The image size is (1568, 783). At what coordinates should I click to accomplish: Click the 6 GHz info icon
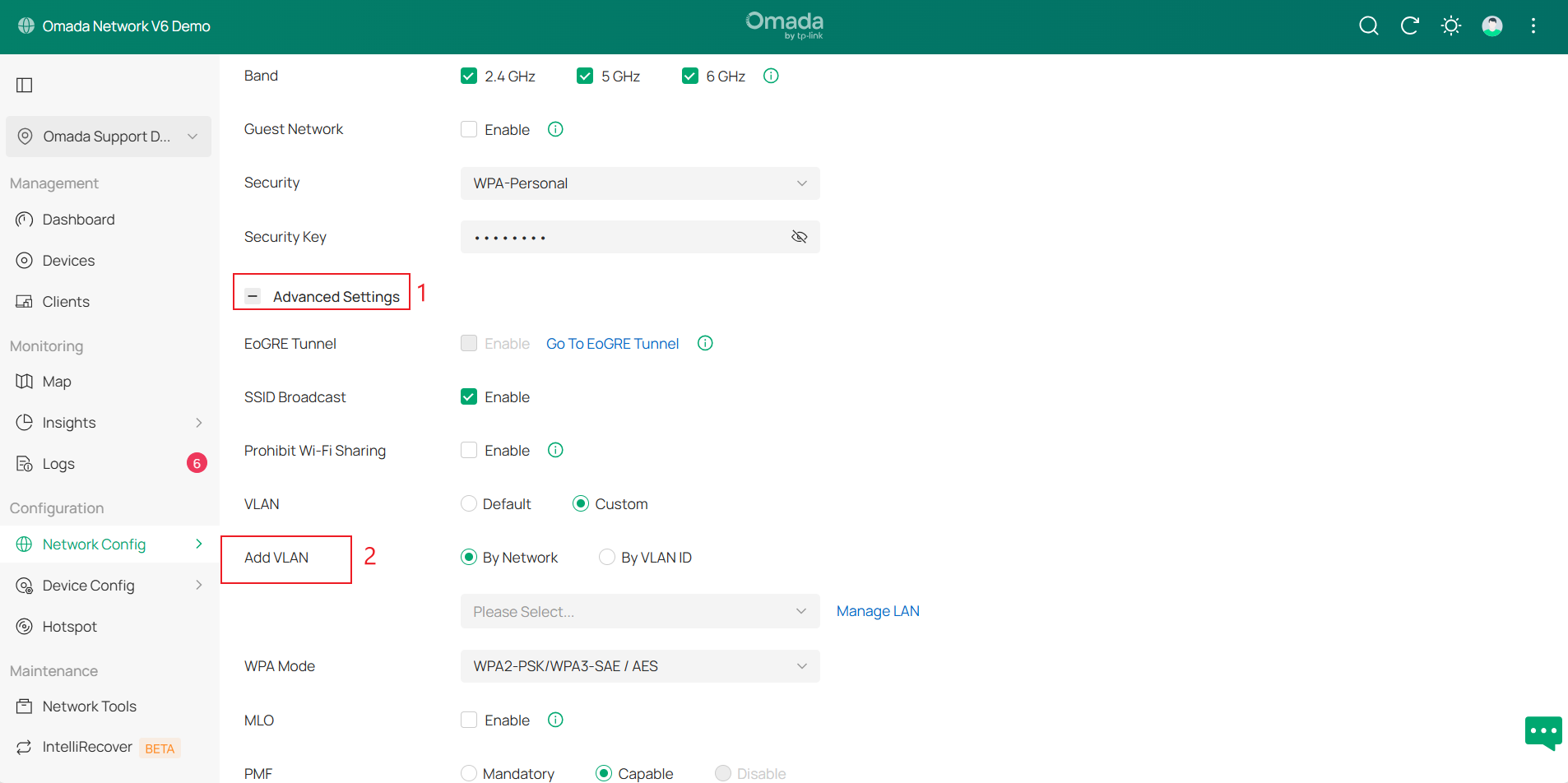tap(770, 75)
